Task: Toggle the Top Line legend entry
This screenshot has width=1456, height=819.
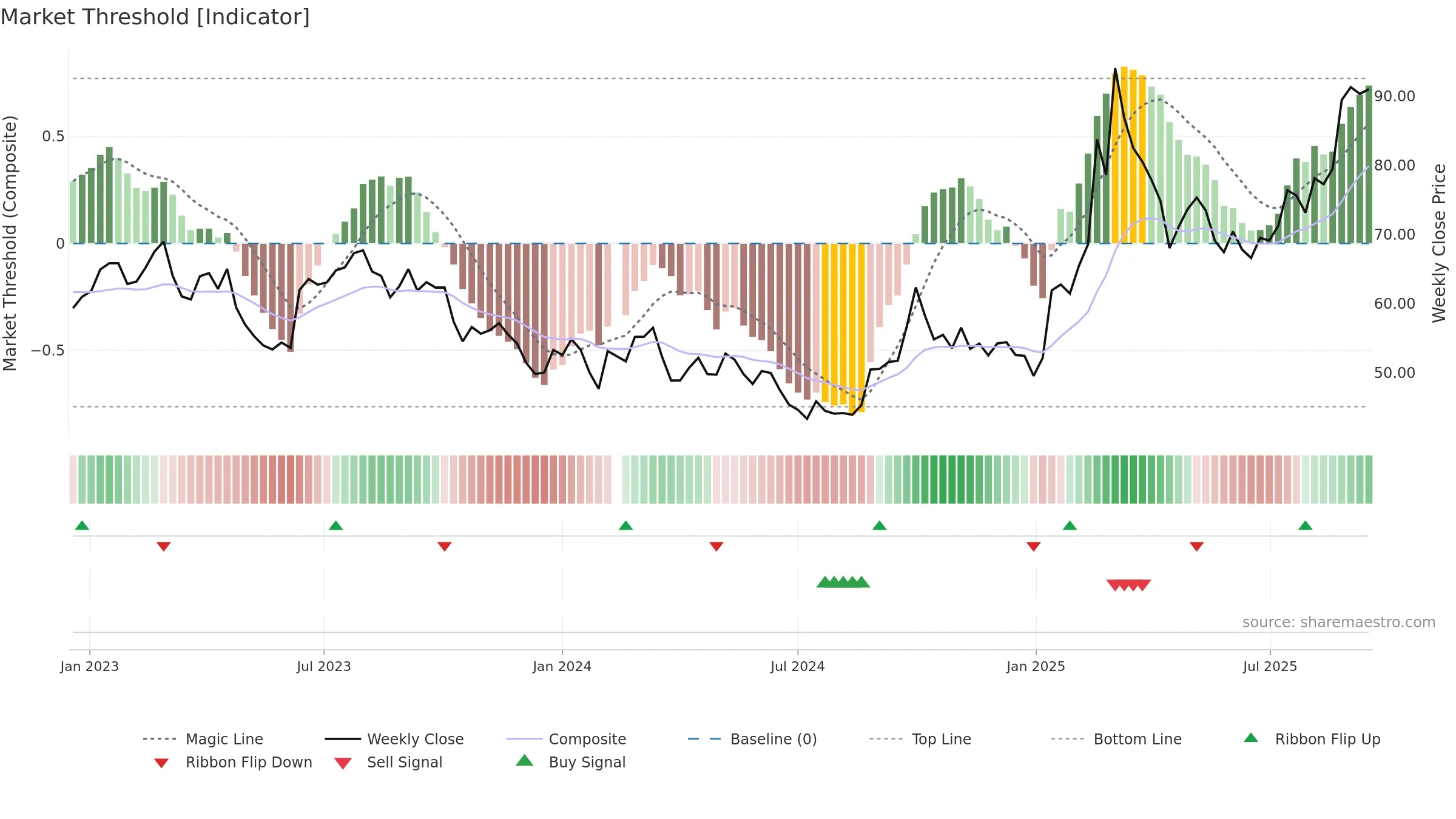Action: coord(920,739)
